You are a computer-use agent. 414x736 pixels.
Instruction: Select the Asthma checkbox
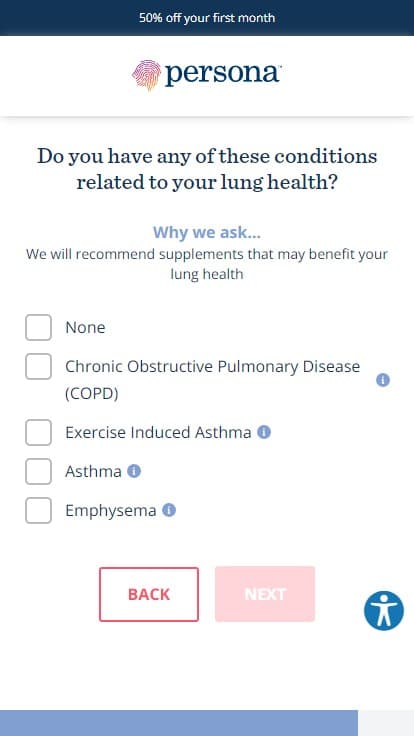pos(38,471)
